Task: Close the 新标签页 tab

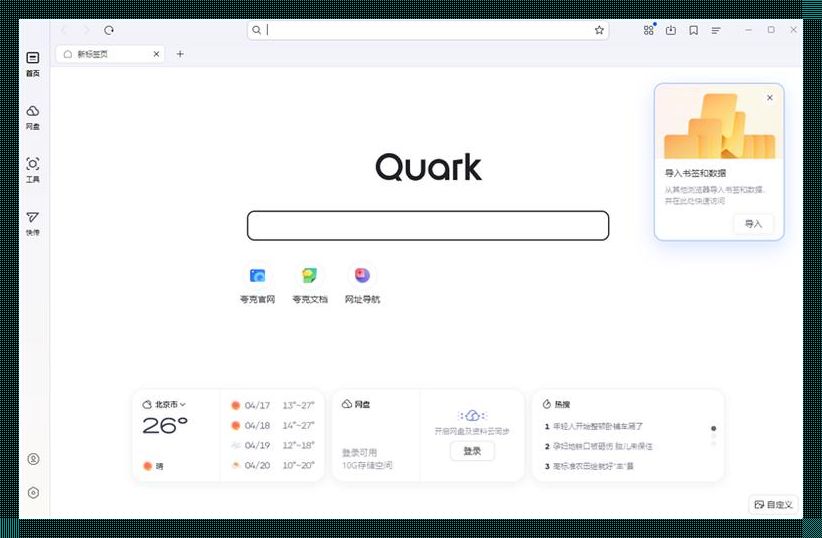Action: click(x=156, y=54)
